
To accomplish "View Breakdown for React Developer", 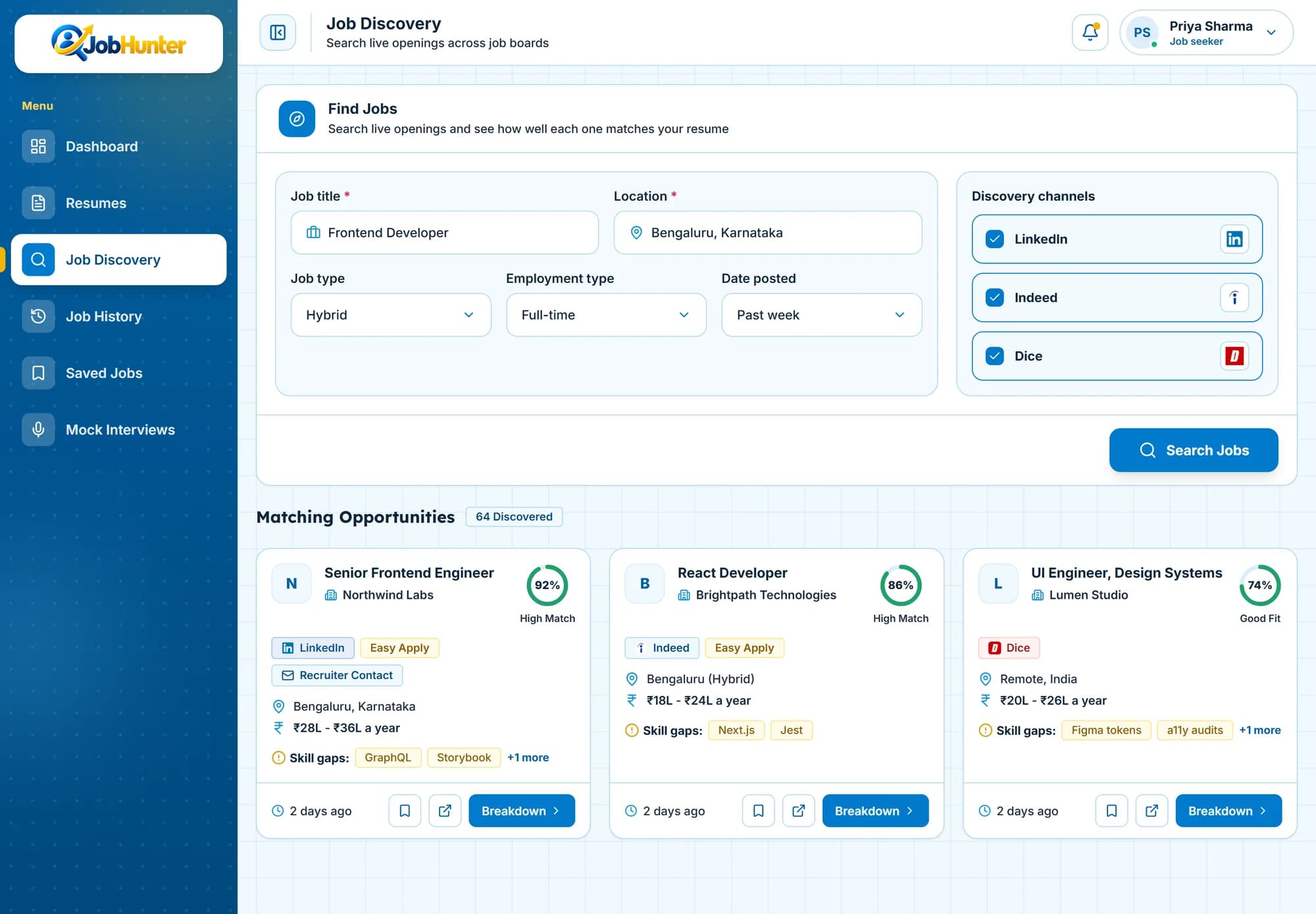I will pos(875,811).
